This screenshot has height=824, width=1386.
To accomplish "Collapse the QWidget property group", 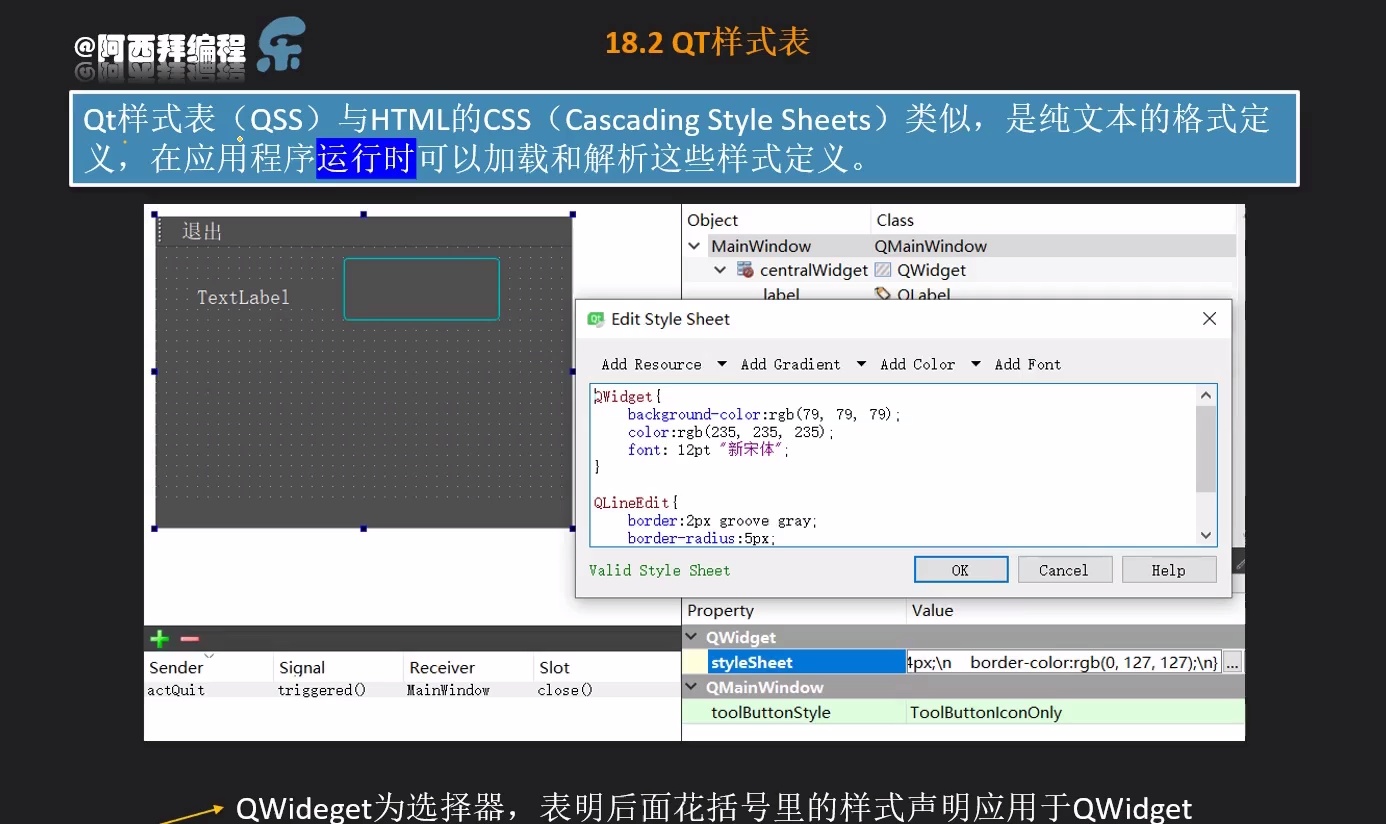I will 692,637.
